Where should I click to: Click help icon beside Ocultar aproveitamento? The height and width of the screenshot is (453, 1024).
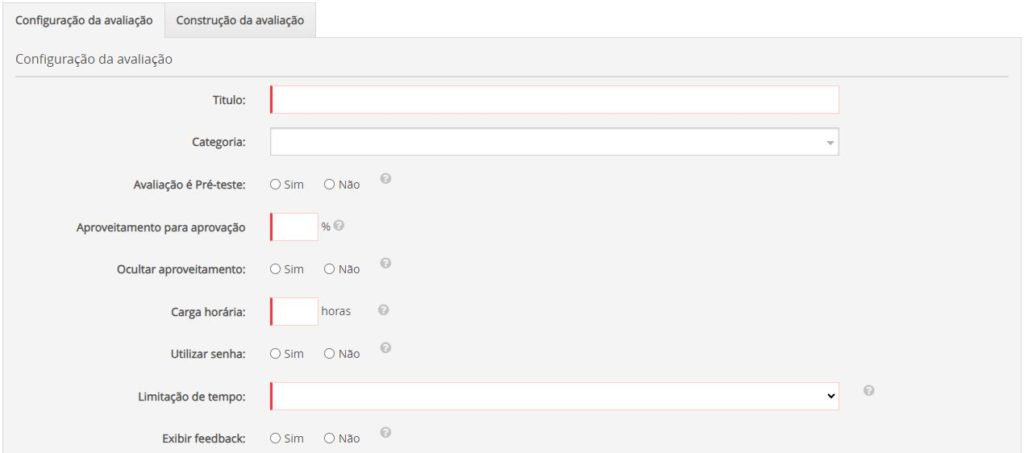click(x=385, y=264)
